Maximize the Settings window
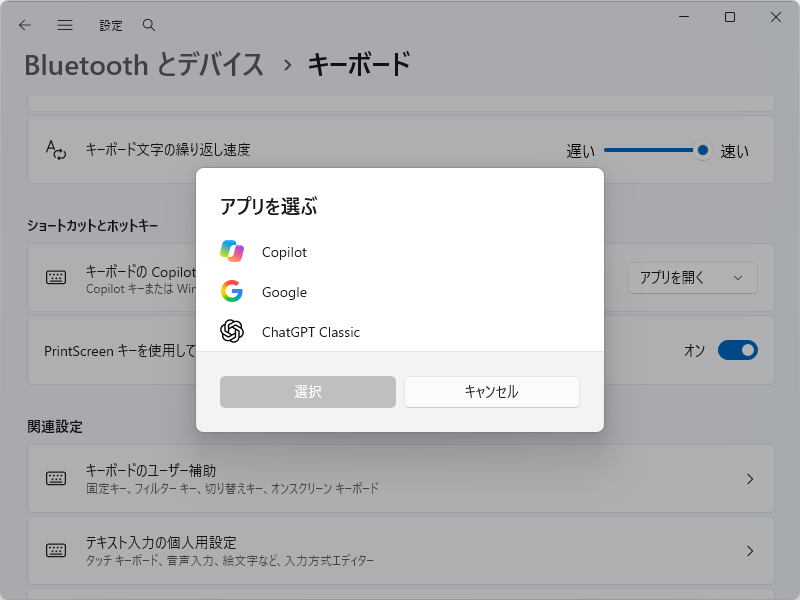 (x=730, y=17)
